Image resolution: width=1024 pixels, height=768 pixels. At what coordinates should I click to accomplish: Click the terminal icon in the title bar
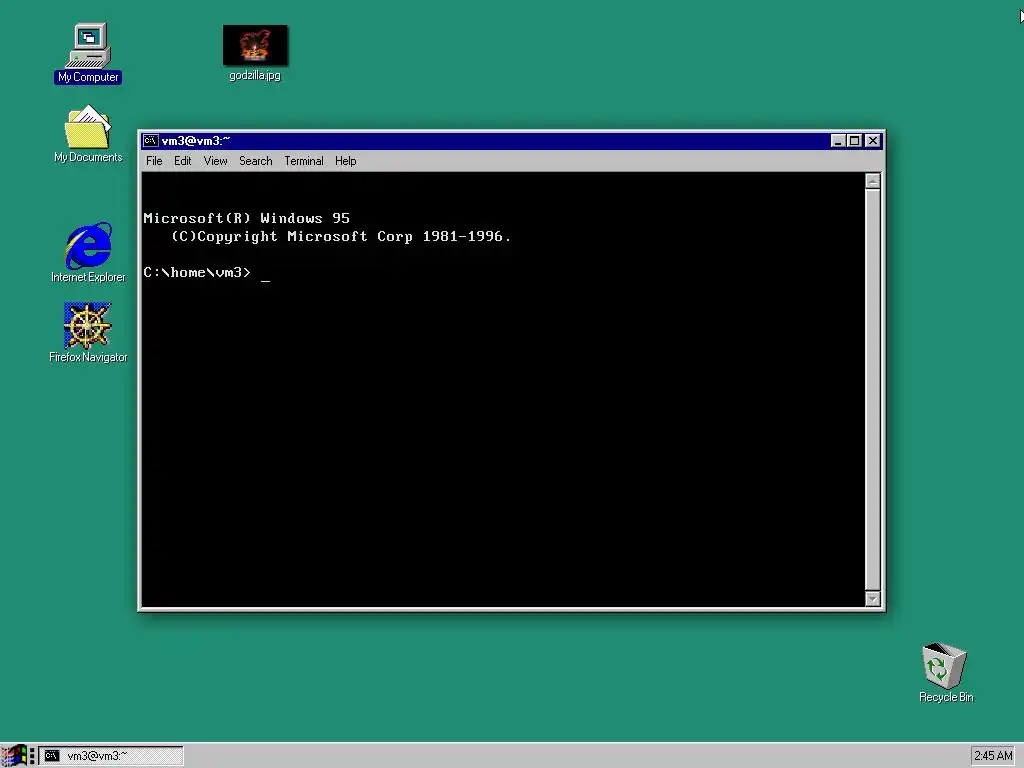150,140
